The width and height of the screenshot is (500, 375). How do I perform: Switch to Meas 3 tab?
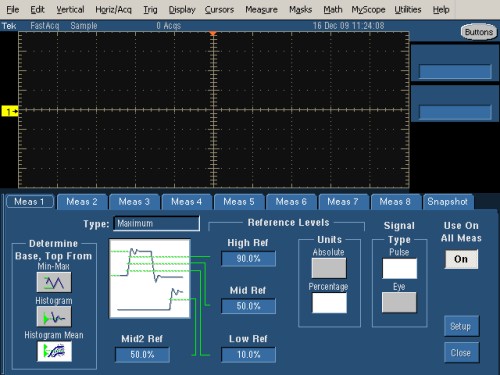pos(134,202)
